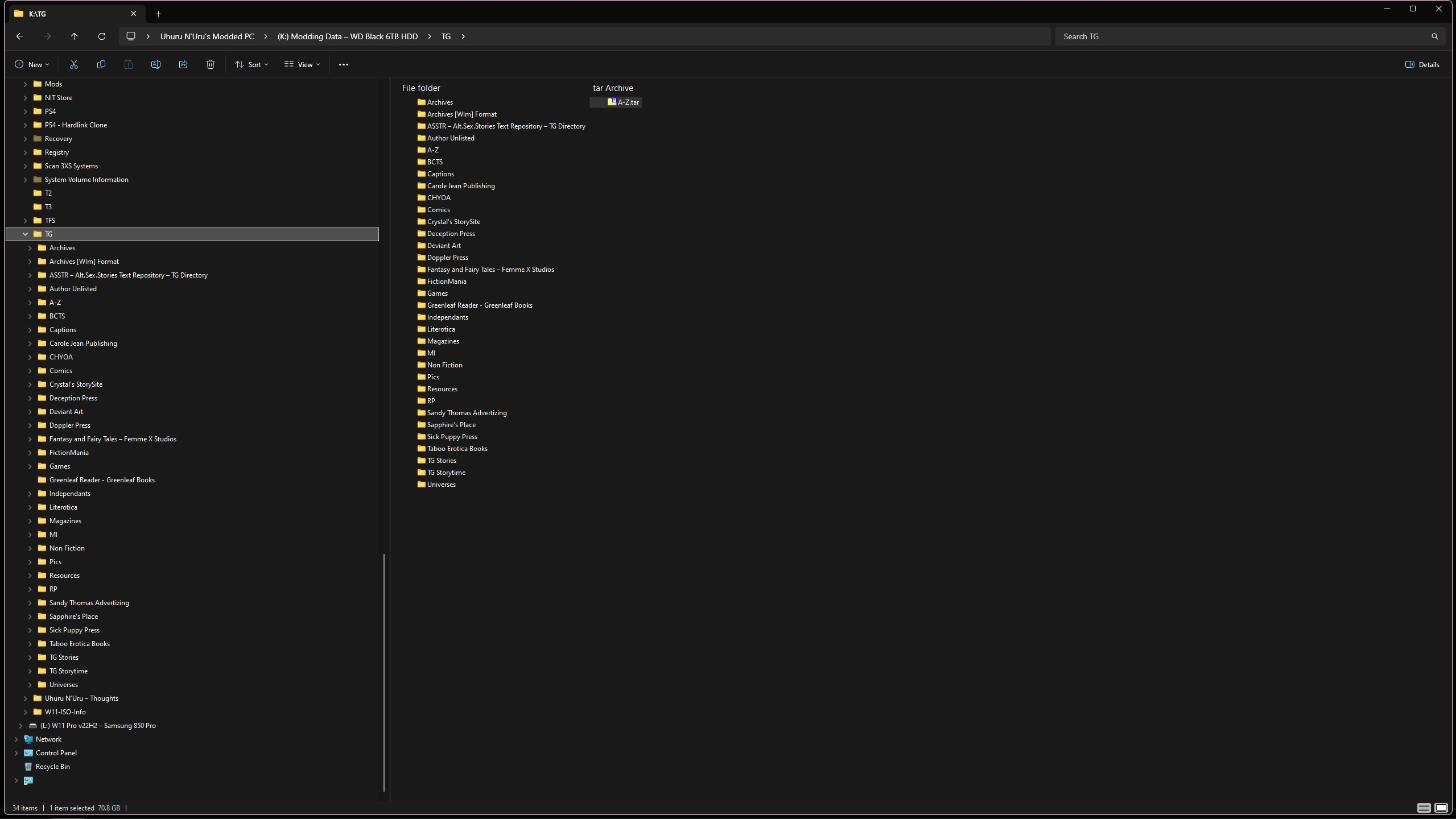Select Comics folder in file list
The height and width of the screenshot is (819, 1456).
438,210
